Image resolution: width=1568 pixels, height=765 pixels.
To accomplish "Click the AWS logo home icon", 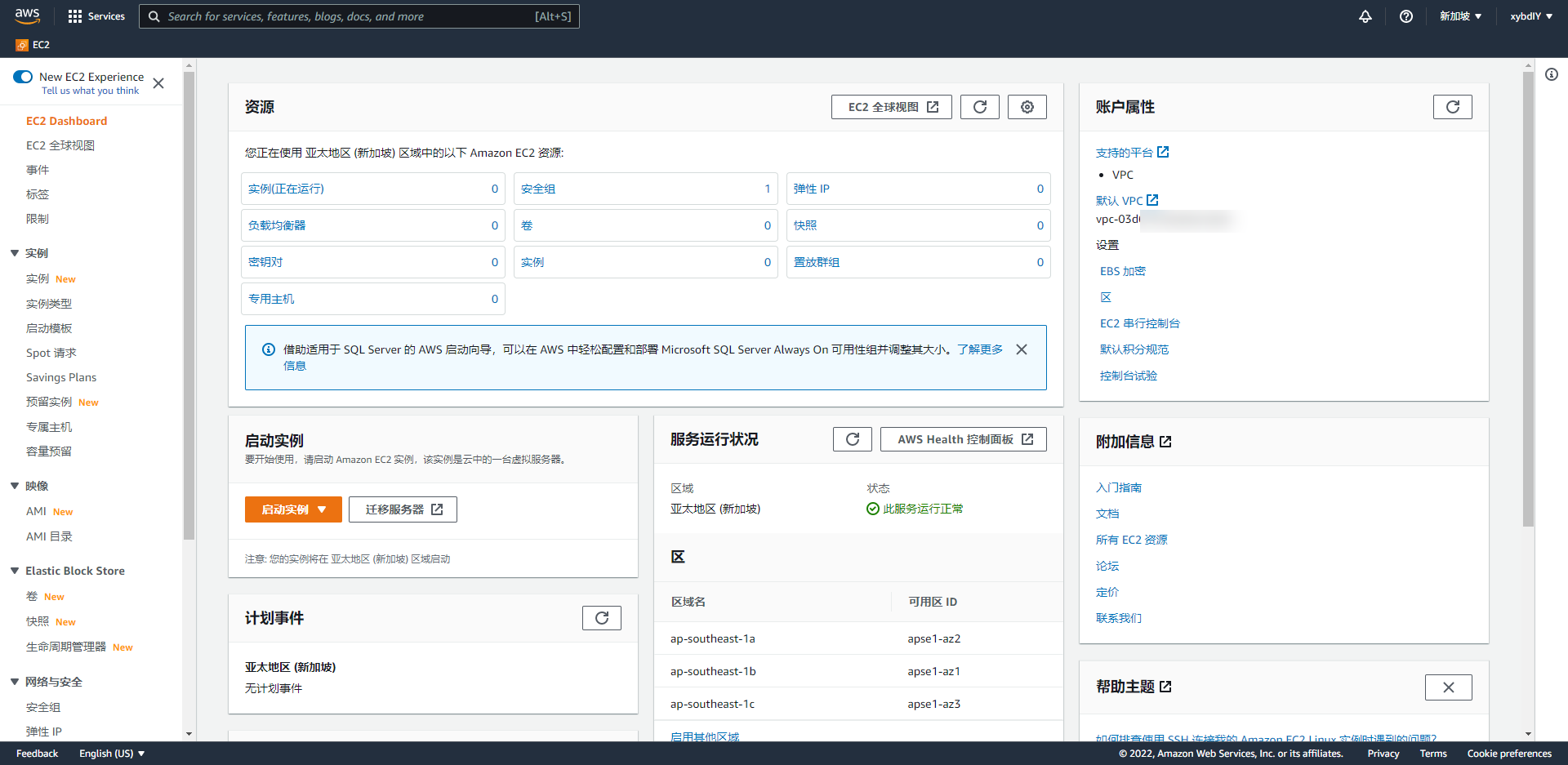I will point(27,16).
